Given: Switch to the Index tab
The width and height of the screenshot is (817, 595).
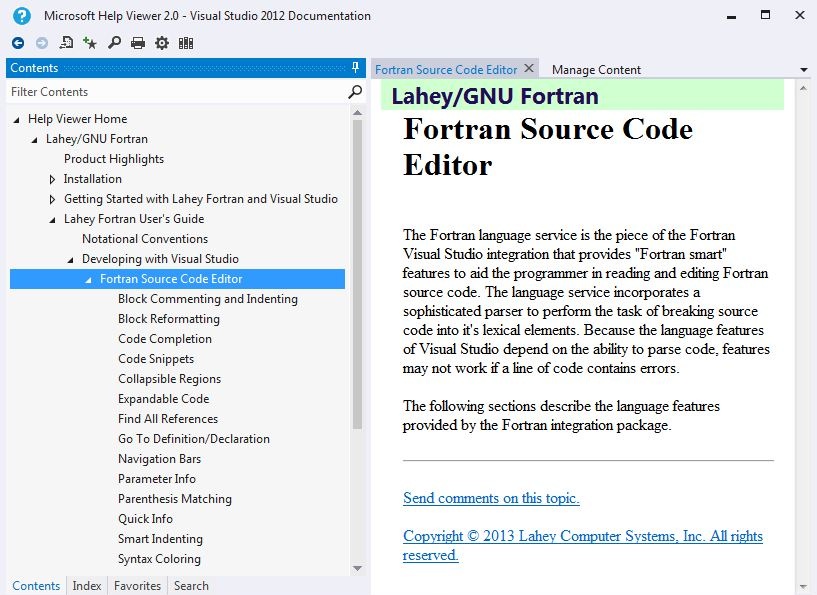Looking at the screenshot, I should (x=87, y=586).
